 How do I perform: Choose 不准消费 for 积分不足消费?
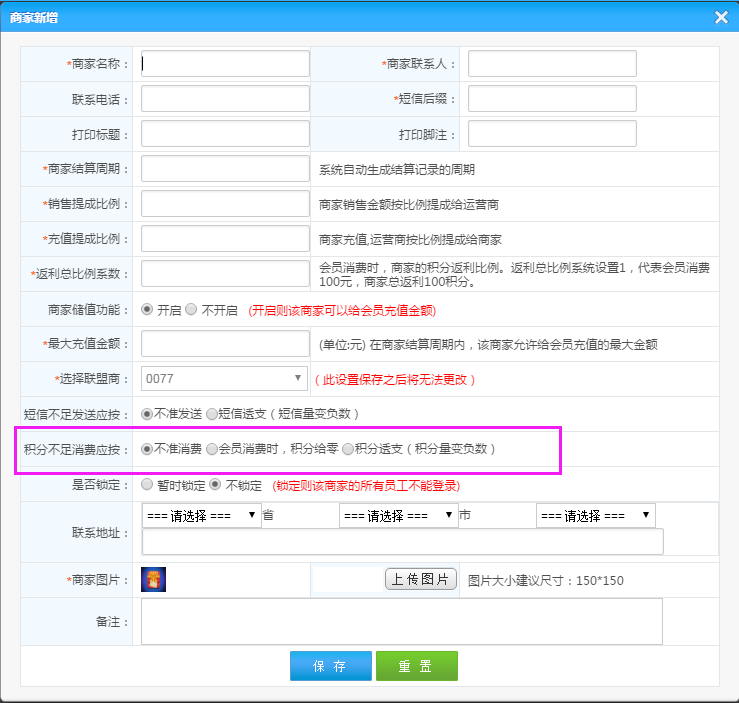(x=147, y=449)
